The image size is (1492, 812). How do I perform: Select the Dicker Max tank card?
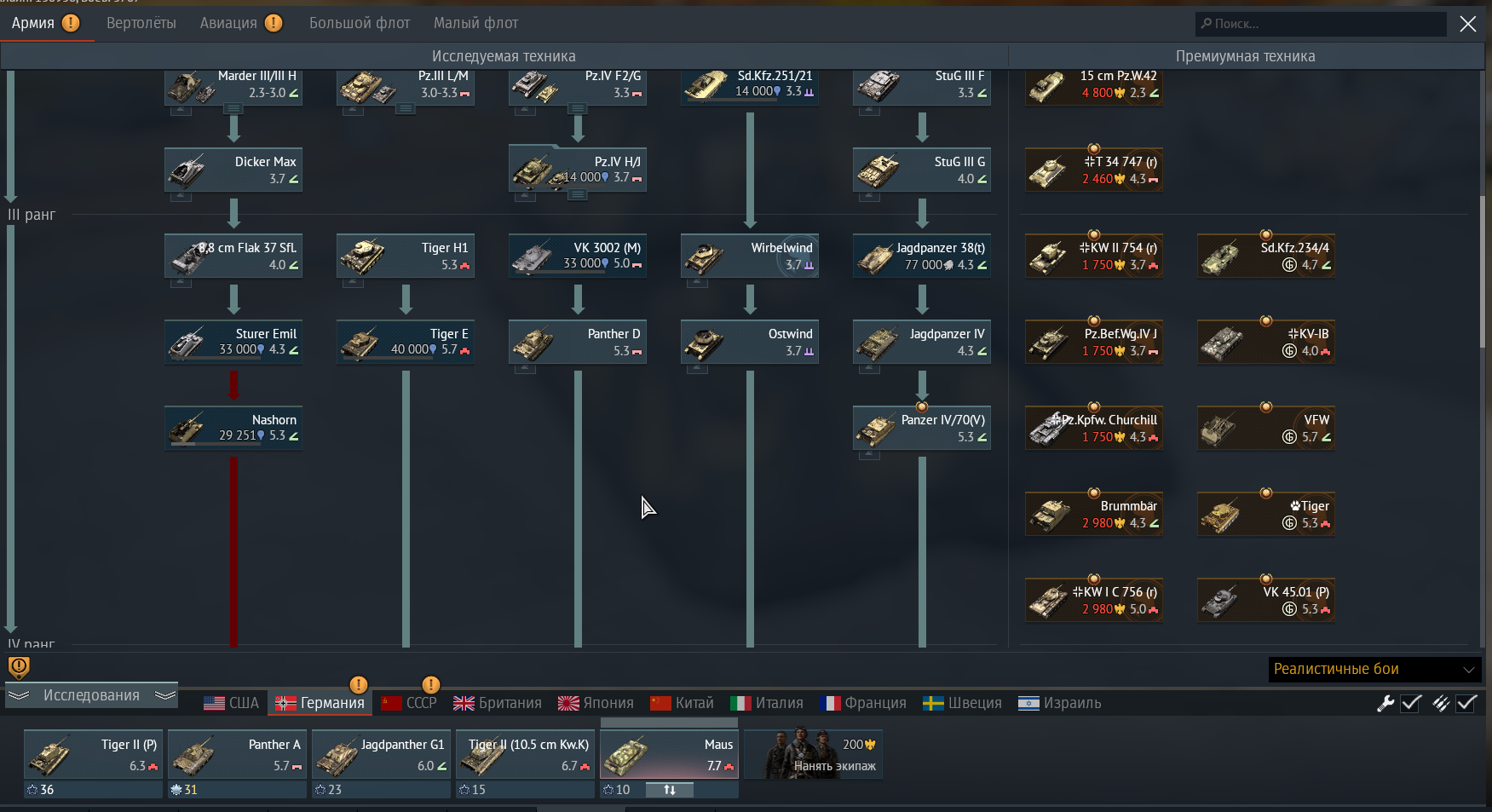coord(233,170)
